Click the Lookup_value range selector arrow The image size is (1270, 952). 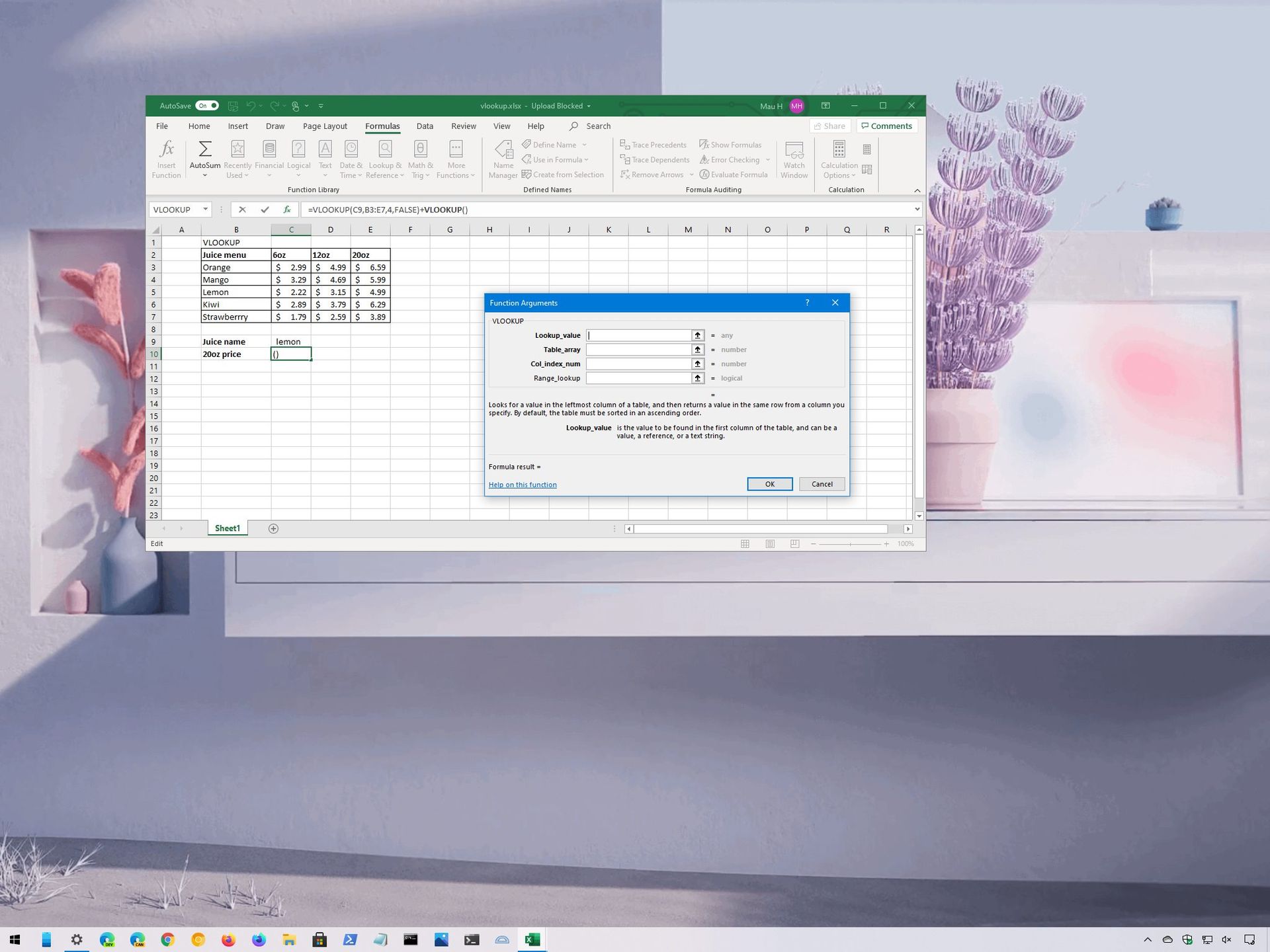[698, 335]
